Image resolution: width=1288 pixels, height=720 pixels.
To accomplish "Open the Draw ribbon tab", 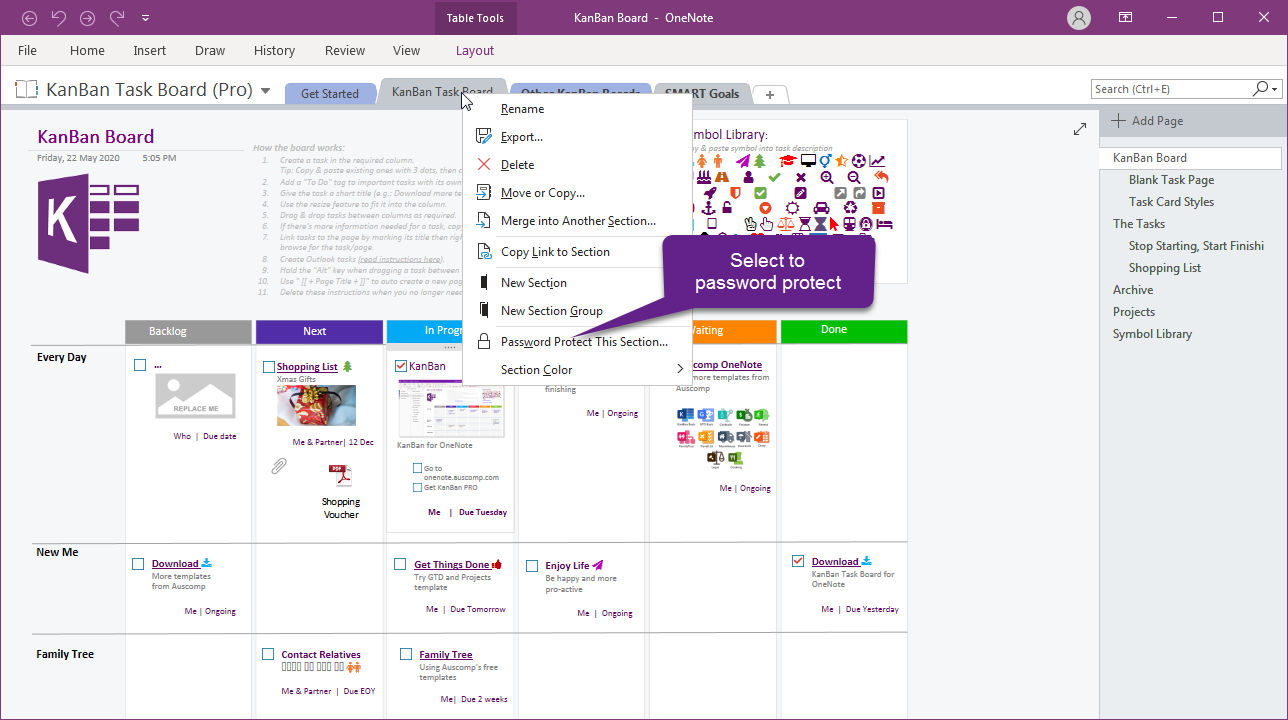I will pyautogui.click(x=210, y=50).
